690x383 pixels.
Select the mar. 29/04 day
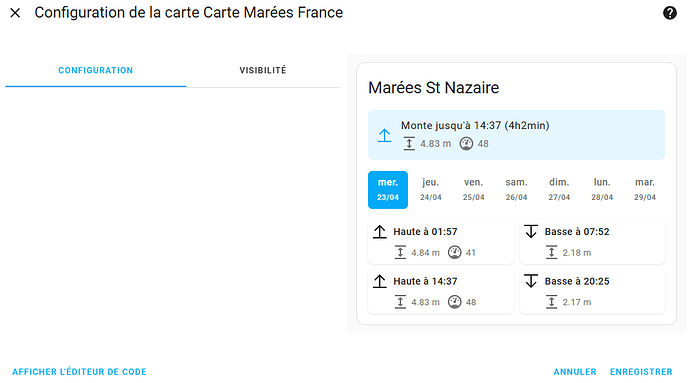pyautogui.click(x=645, y=190)
